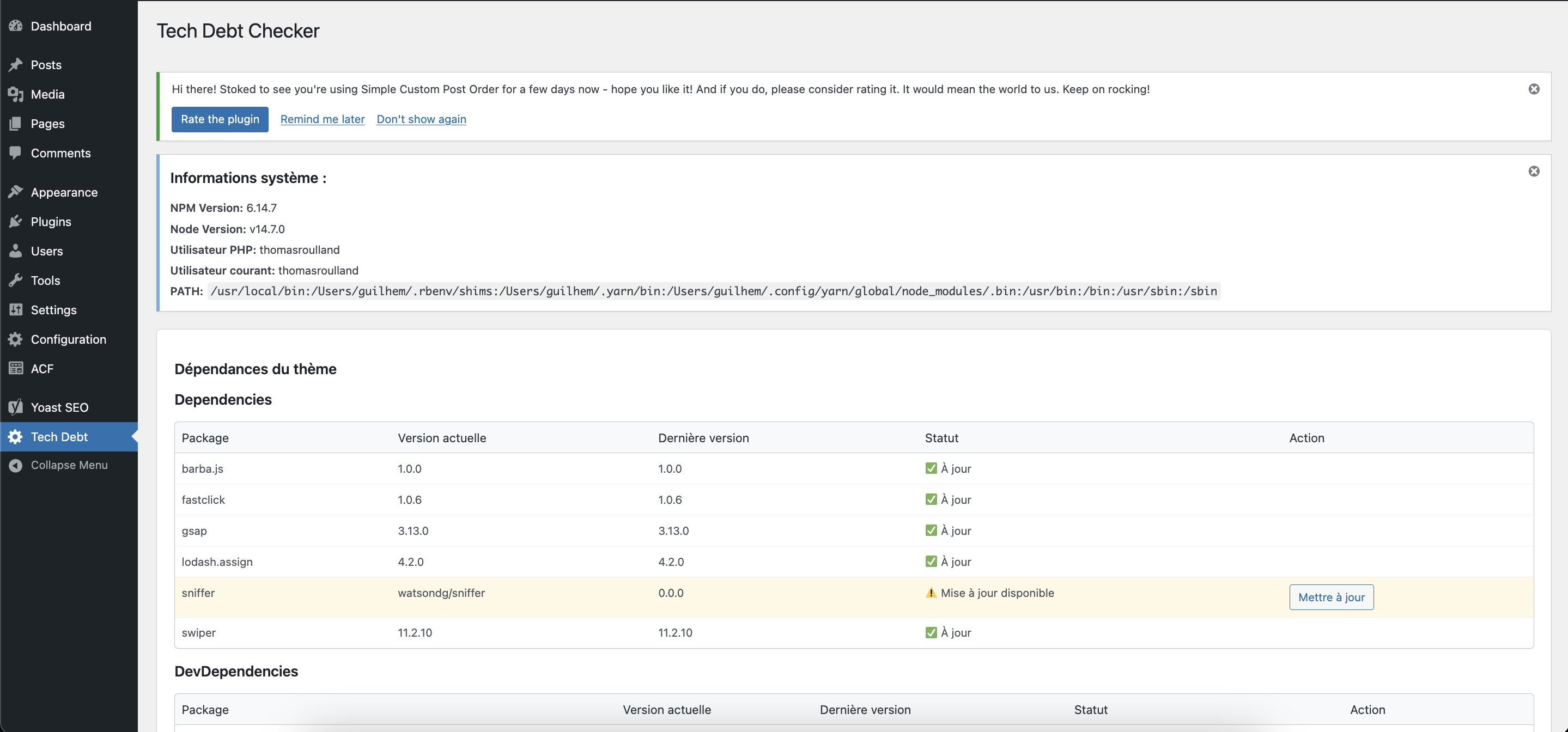Open the Users menu item
1568x732 pixels.
[69, 251]
